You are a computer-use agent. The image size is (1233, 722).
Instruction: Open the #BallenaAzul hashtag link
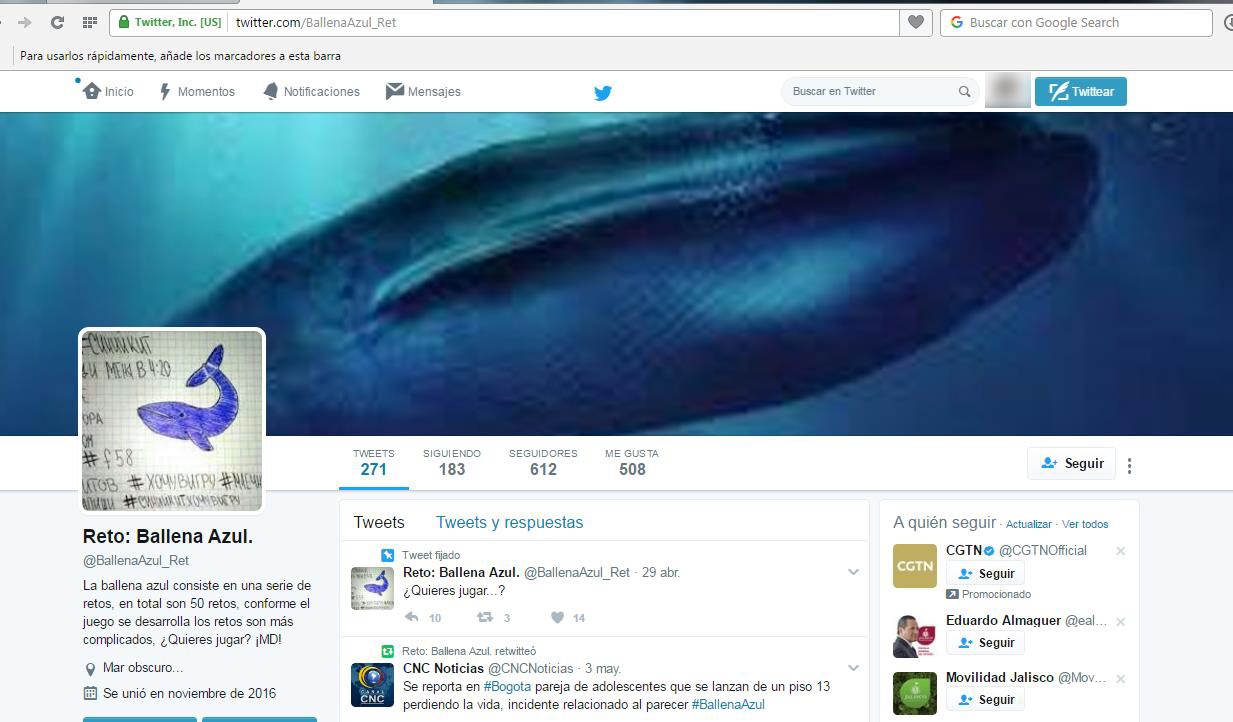(x=728, y=704)
